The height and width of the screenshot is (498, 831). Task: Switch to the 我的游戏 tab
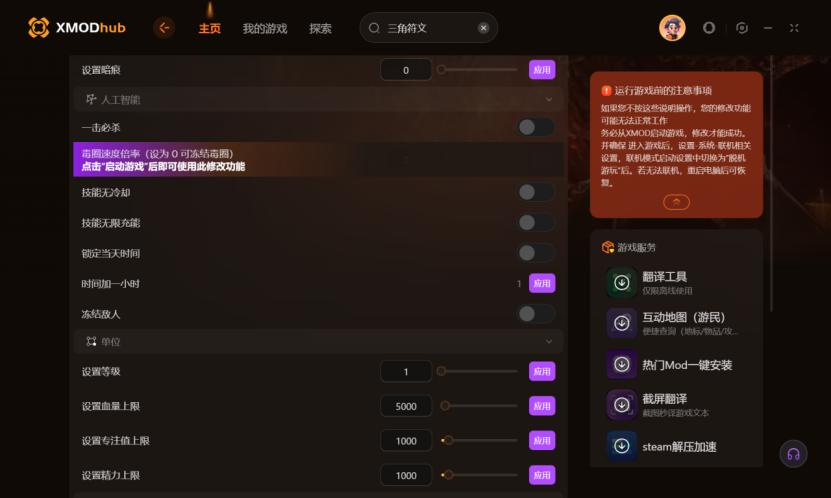tap(265, 29)
